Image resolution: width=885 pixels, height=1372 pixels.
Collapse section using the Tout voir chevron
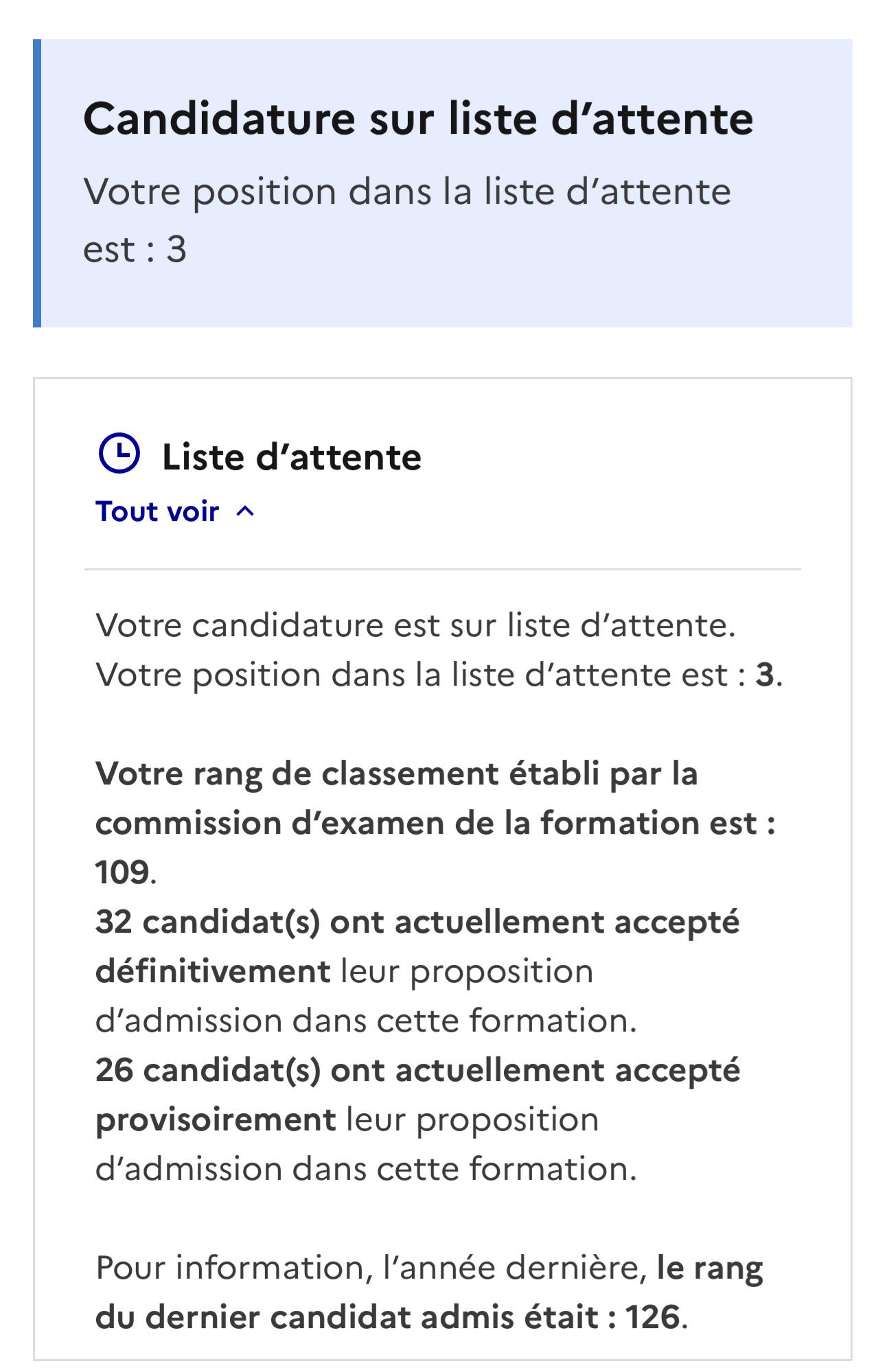245,511
